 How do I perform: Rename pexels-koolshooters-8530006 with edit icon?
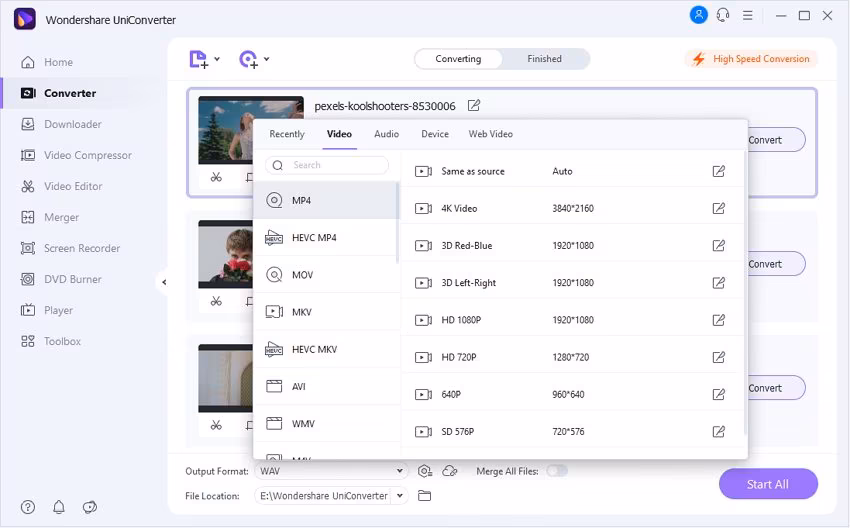pyautogui.click(x=474, y=105)
